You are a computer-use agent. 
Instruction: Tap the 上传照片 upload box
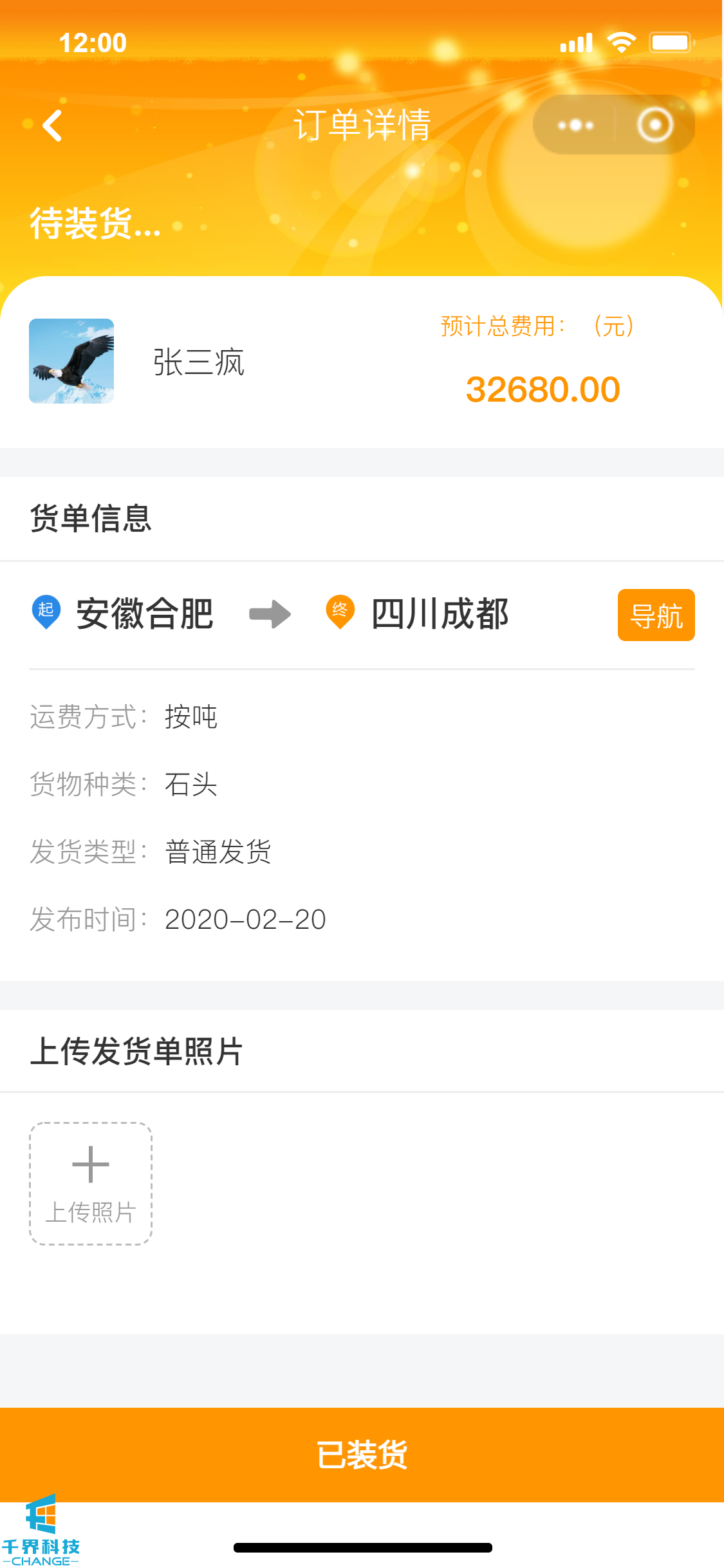click(x=91, y=1184)
